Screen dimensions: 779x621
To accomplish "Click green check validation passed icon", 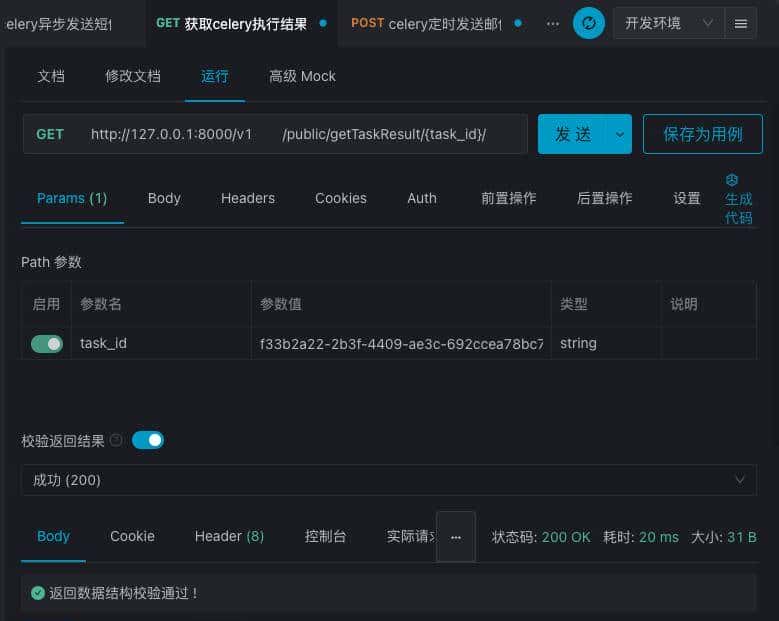I will 38,593.
